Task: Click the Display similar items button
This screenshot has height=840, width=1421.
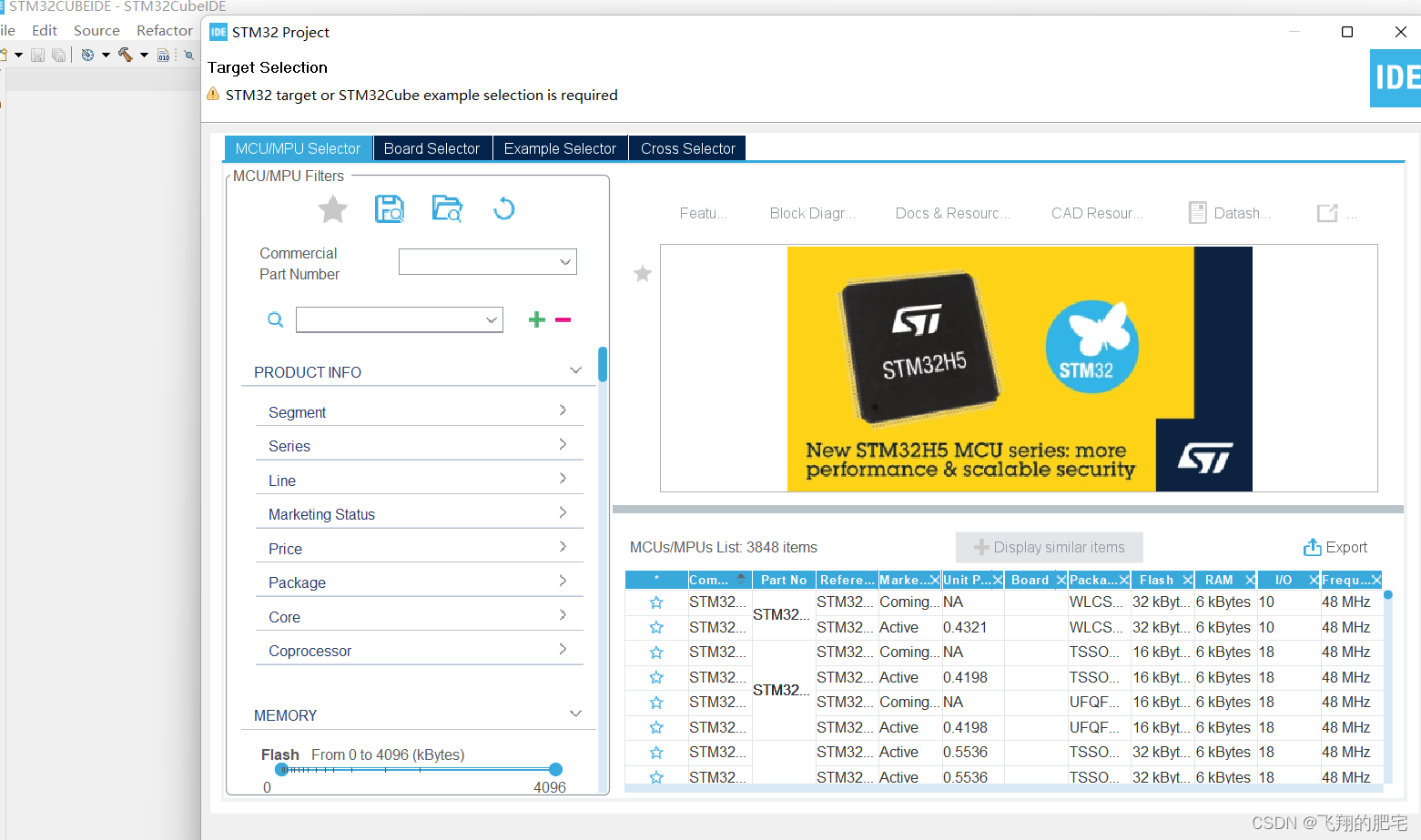Action: click(1049, 547)
